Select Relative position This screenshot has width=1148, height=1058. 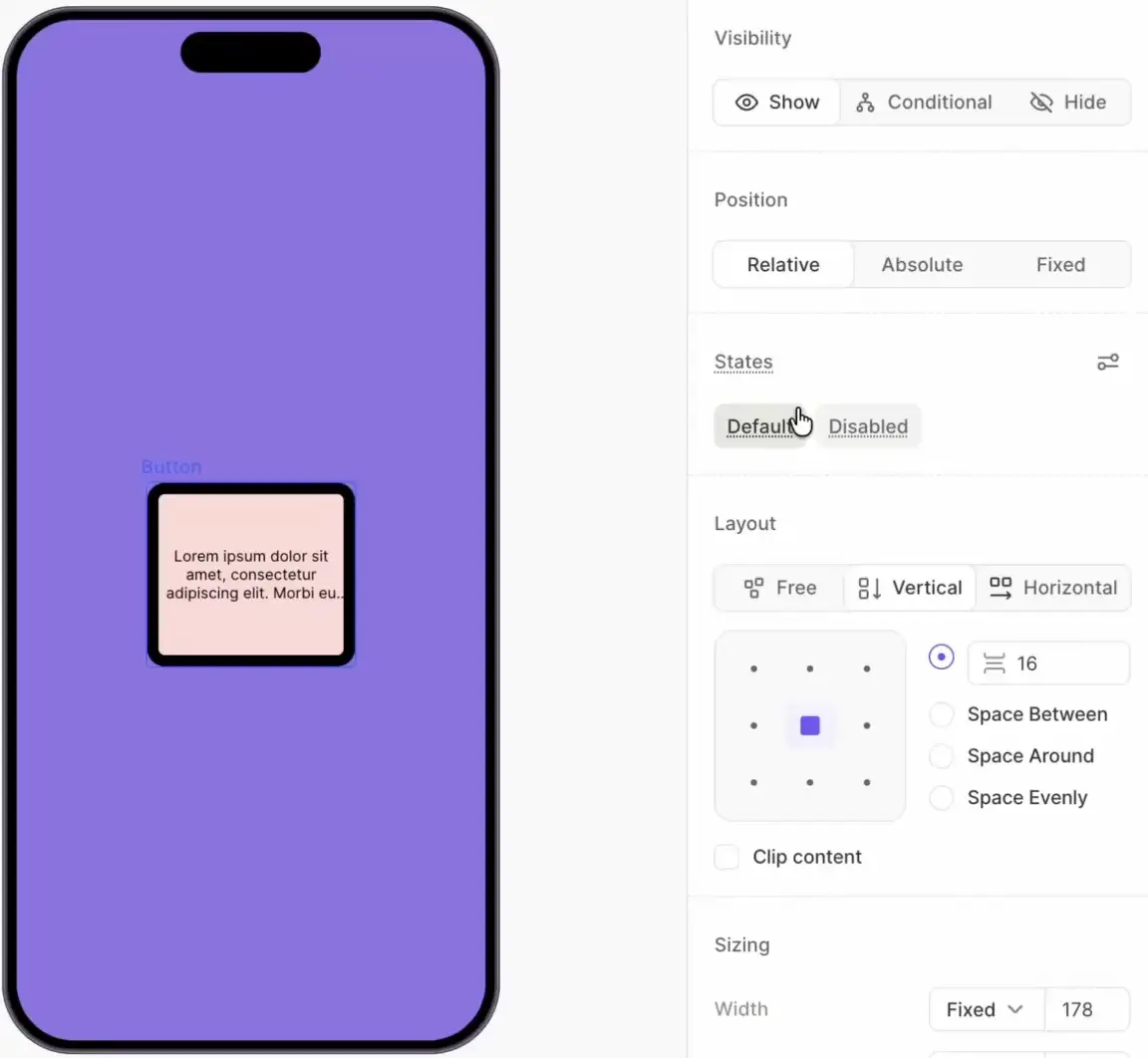pyautogui.click(x=782, y=265)
